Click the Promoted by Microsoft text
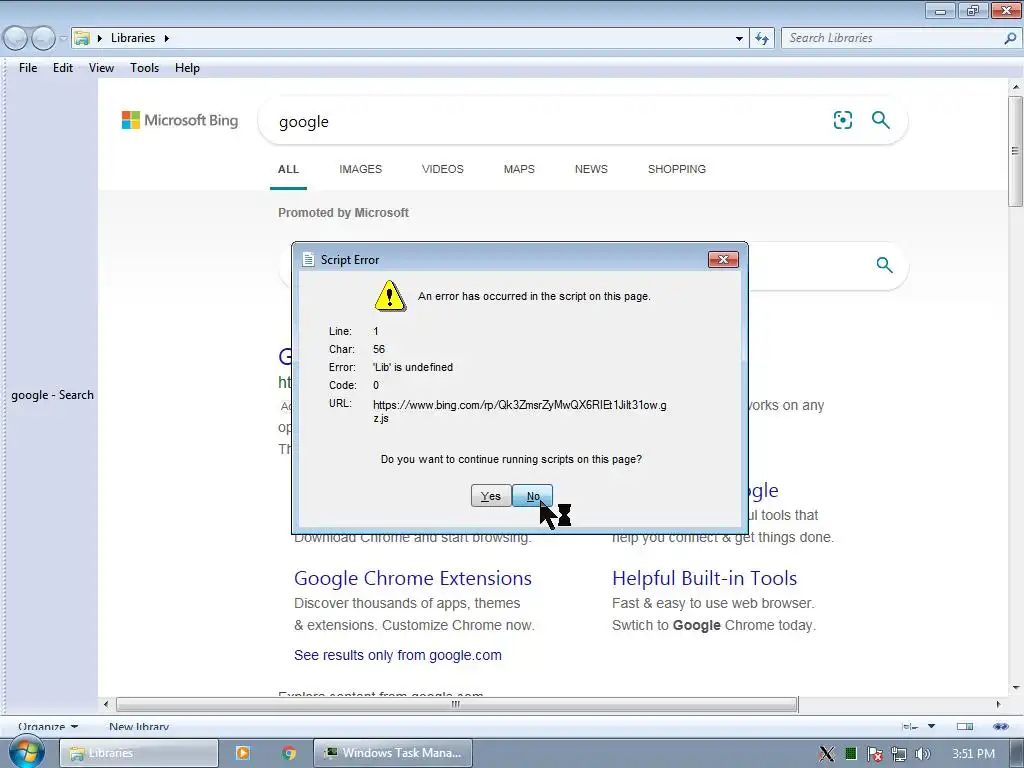This screenshot has height=768, width=1024. [x=344, y=213]
